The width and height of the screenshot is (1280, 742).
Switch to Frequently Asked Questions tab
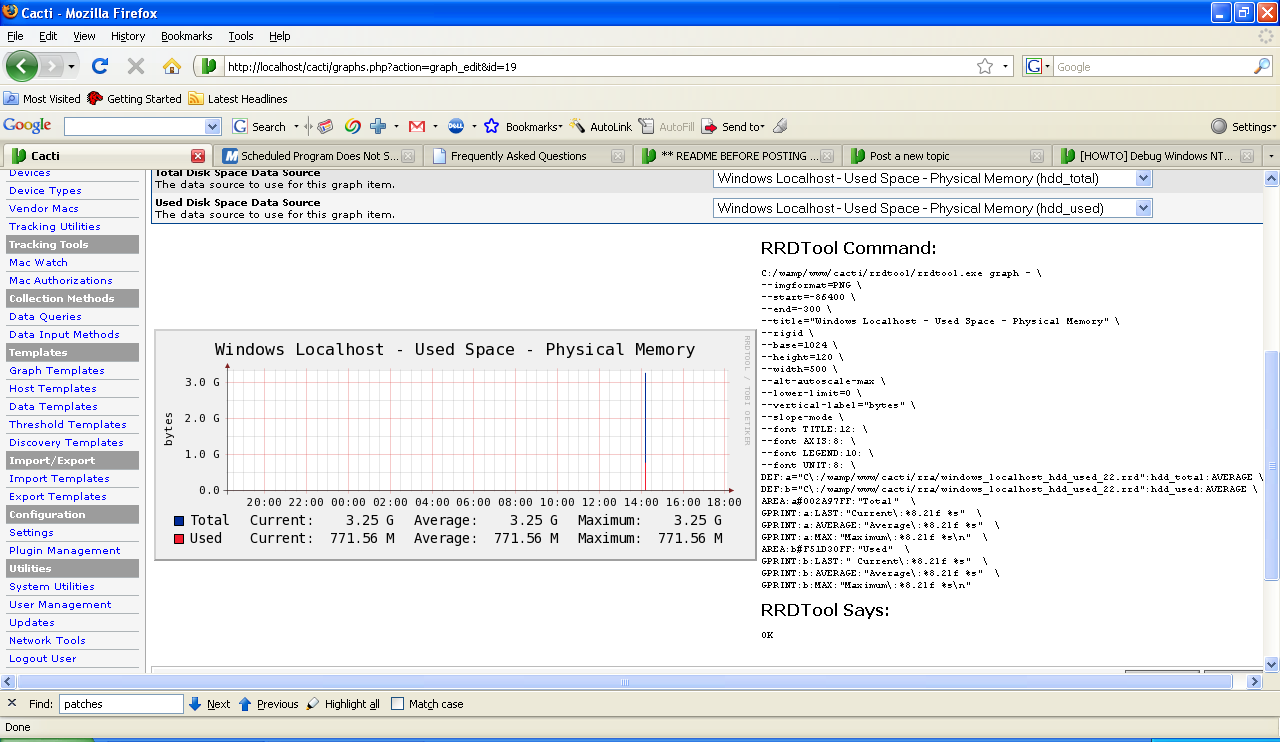tap(528, 156)
